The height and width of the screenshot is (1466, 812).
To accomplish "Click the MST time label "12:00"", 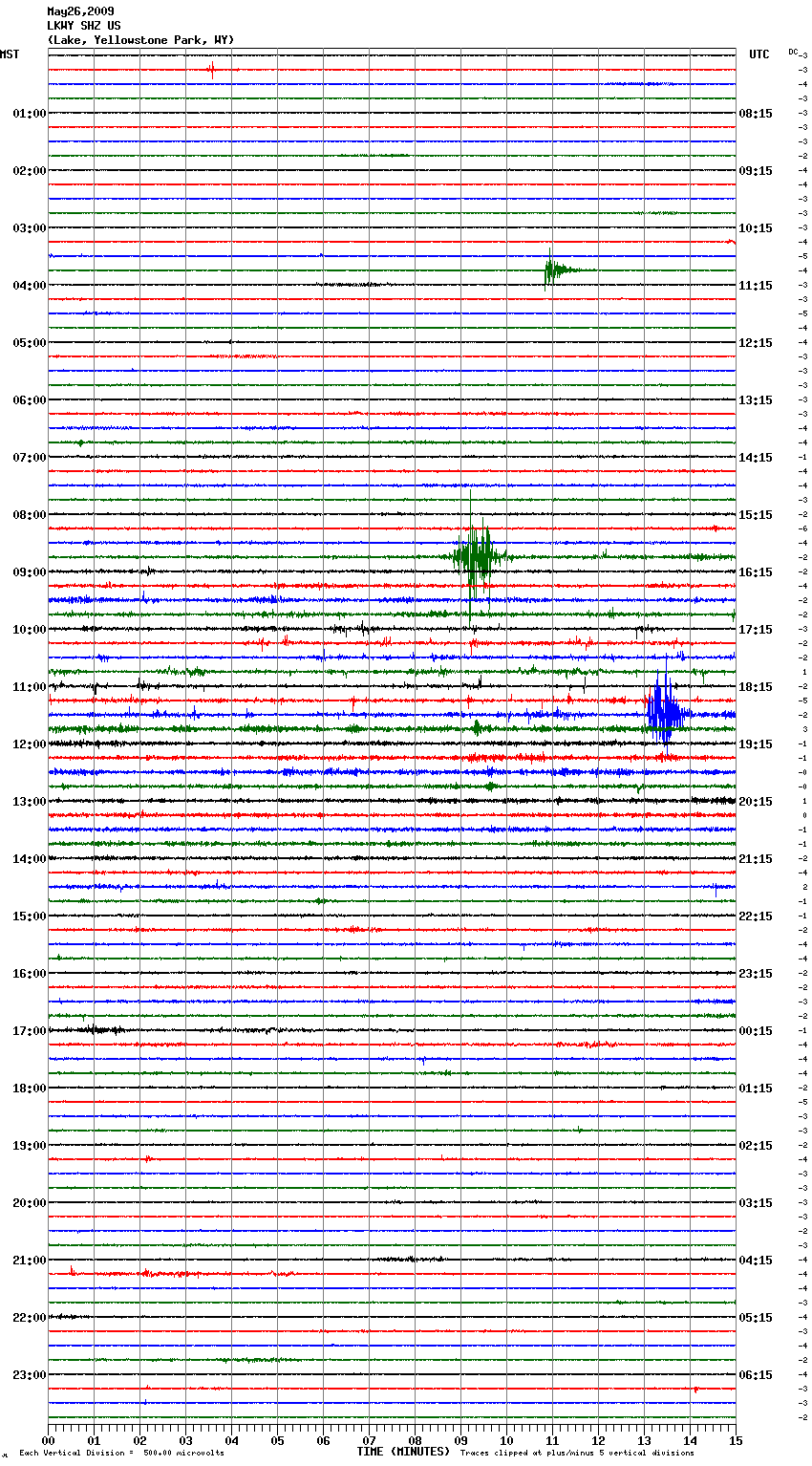I will (30, 744).
